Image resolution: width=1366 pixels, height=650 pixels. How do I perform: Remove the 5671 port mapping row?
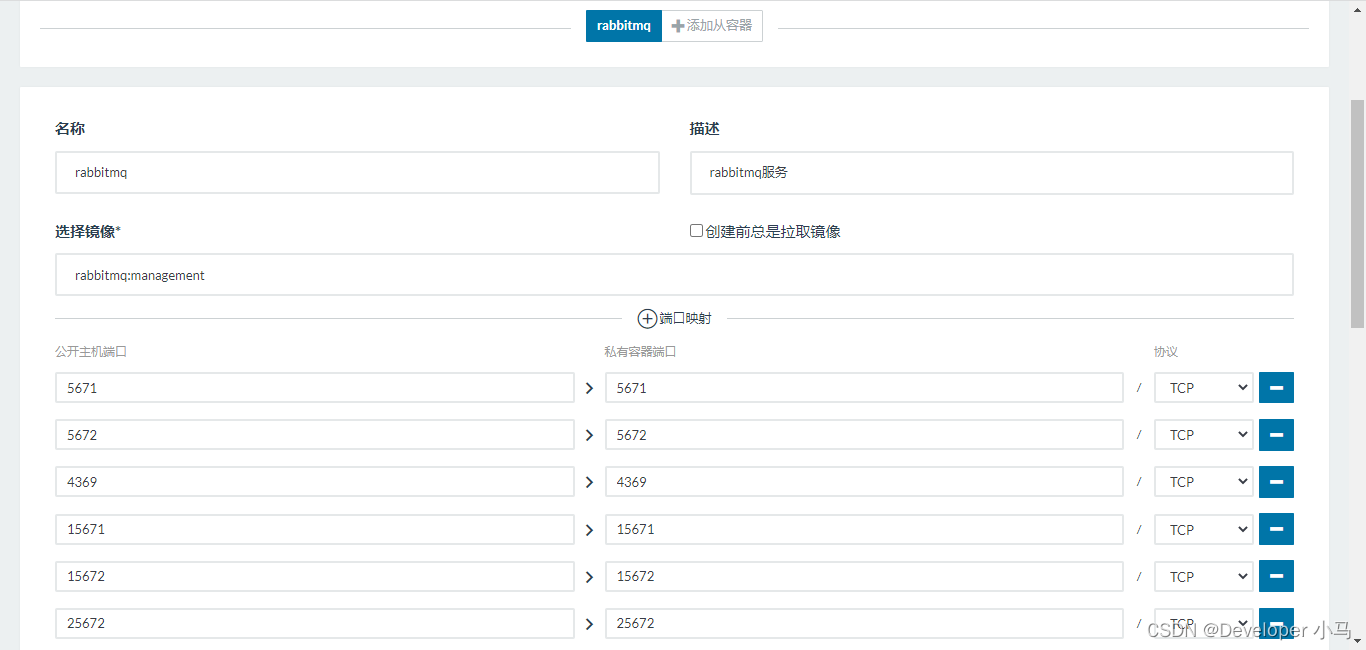pyautogui.click(x=1276, y=388)
